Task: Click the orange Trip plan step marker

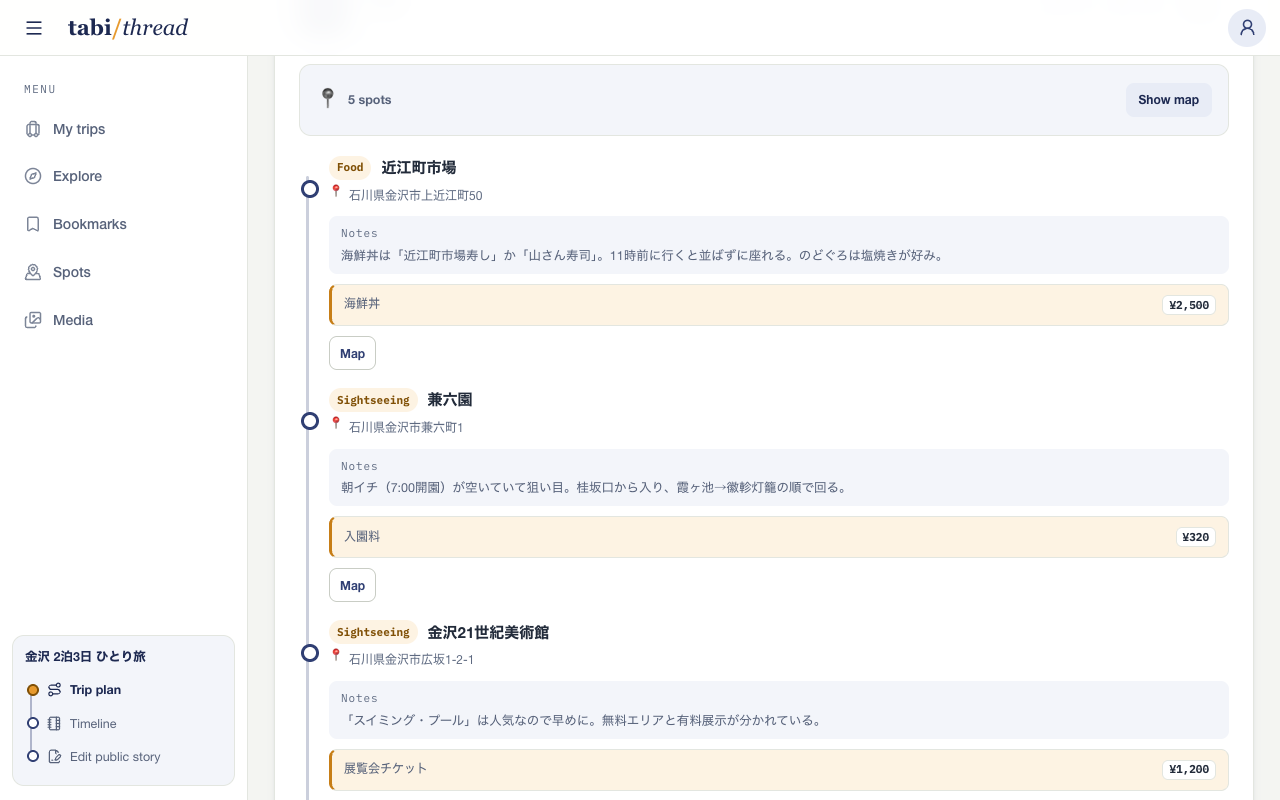Action: pos(33,690)
